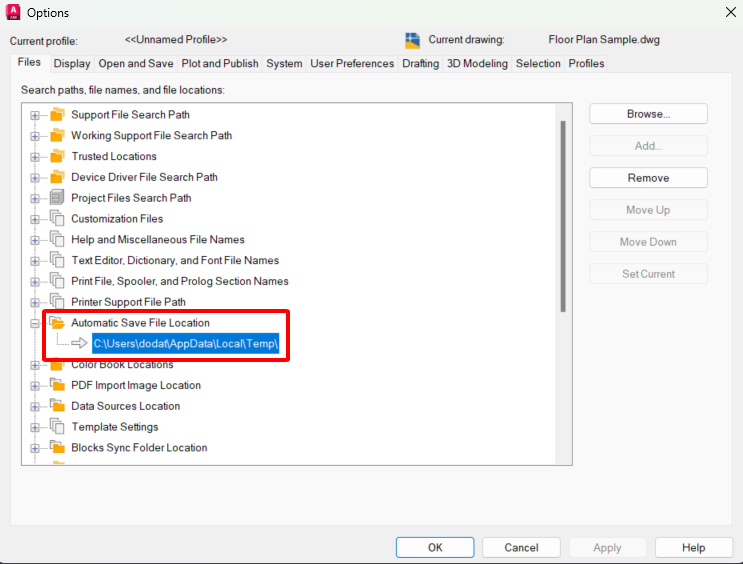743x564 pixels.
Task: Expand Project Files Search Path node
Action: [x=35, y=199]
